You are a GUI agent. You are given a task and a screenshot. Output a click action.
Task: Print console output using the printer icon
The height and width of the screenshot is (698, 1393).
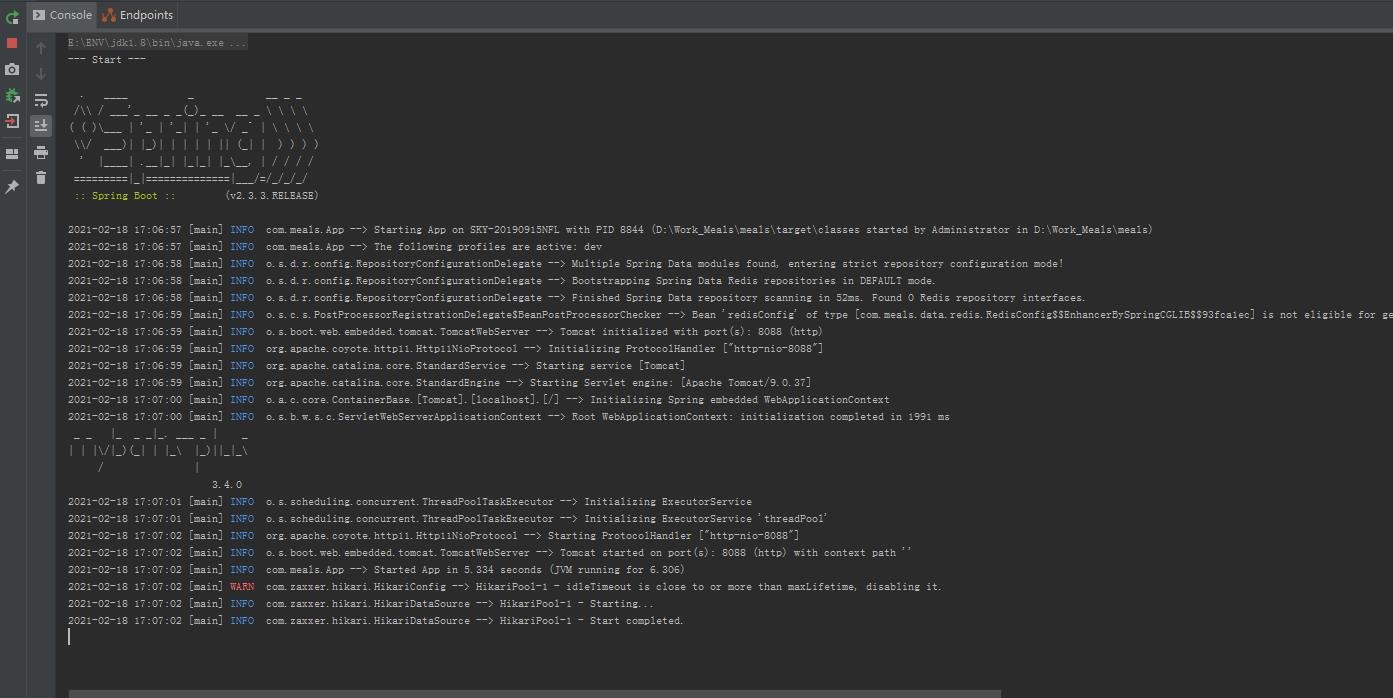tap(41, 152)
